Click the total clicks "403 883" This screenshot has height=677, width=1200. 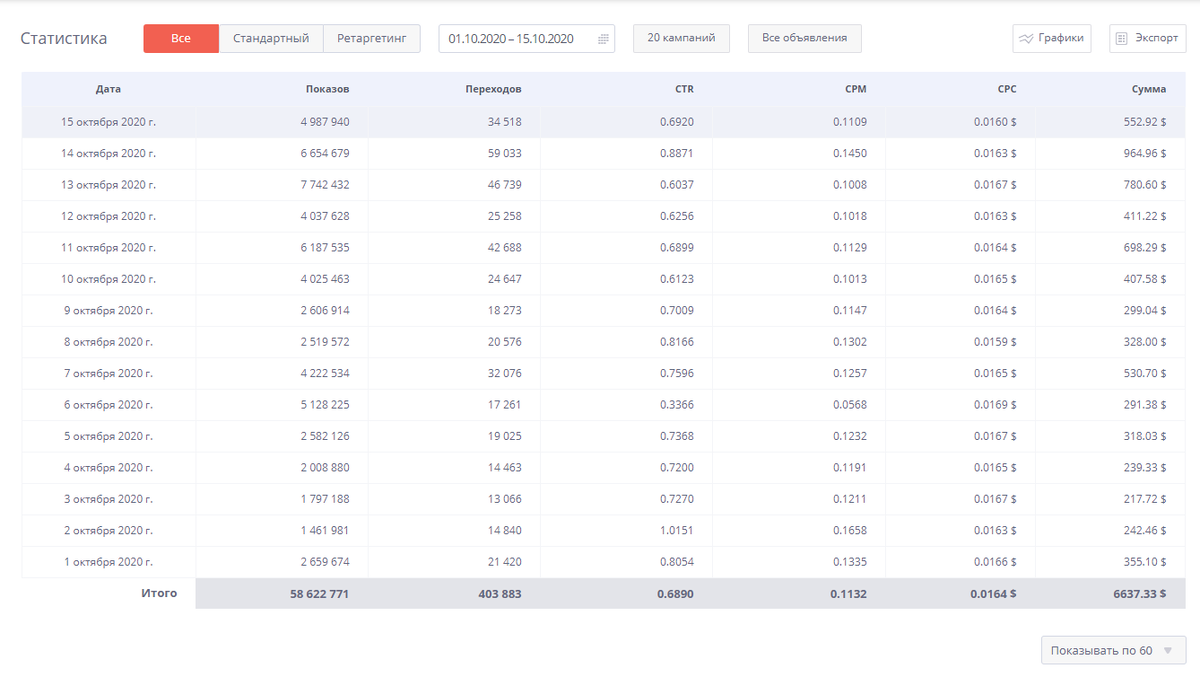pyautogui.click(x=499, y=594)
